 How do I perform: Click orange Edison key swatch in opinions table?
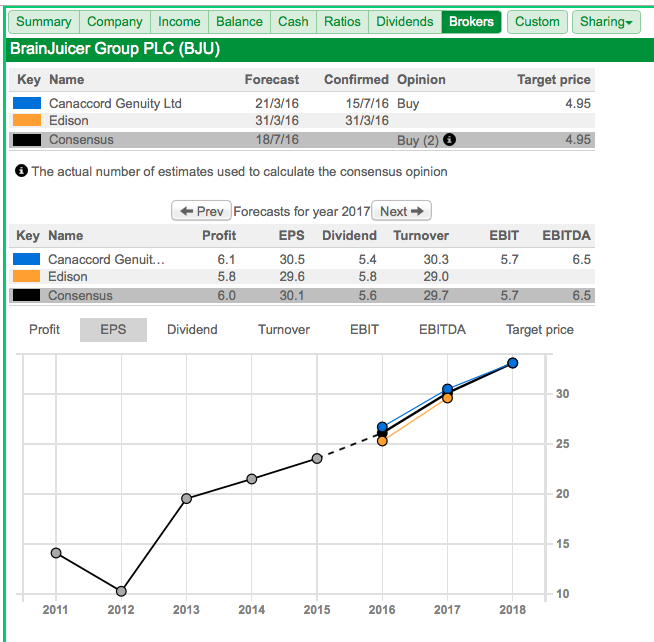pos(27,120)
